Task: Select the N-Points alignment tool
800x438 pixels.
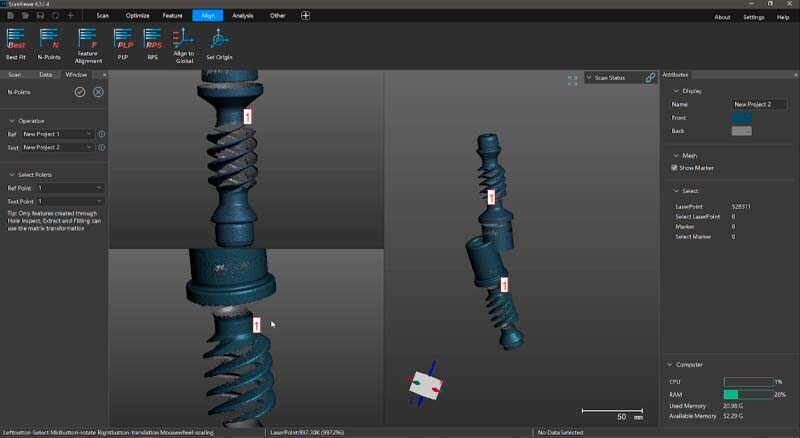Action: [49, 40]
